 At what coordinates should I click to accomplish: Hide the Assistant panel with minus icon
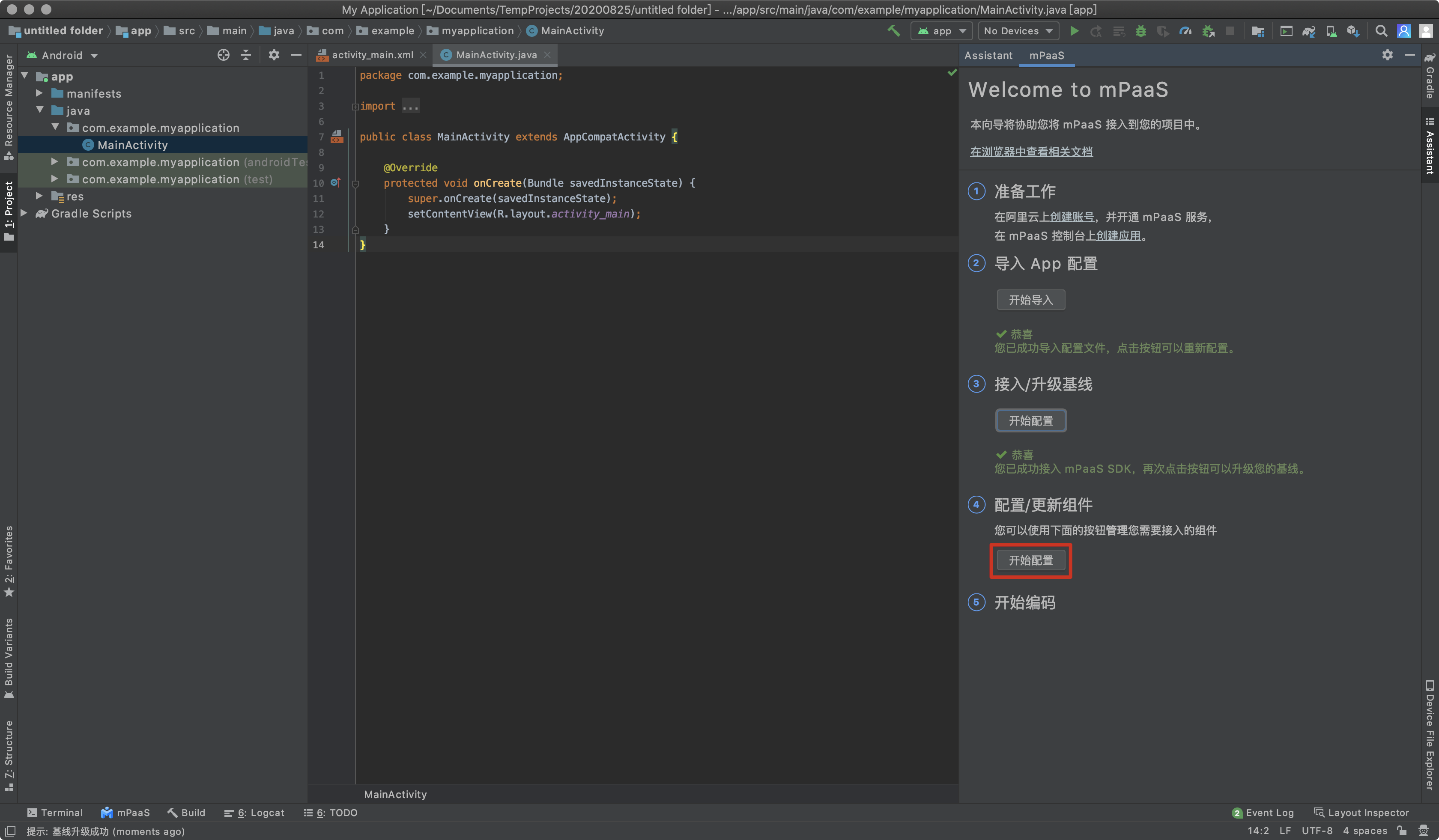point(1409,55)
